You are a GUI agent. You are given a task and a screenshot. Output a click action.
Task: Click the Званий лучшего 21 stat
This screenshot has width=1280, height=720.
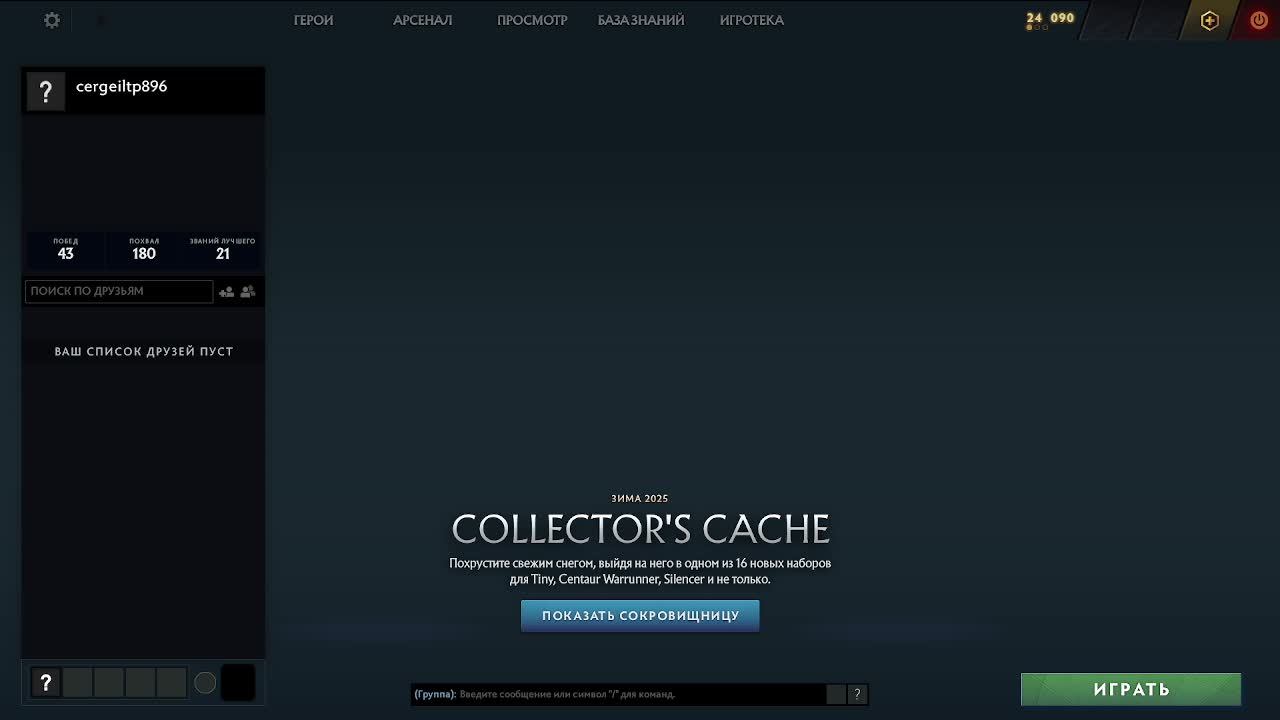point(223,249)
